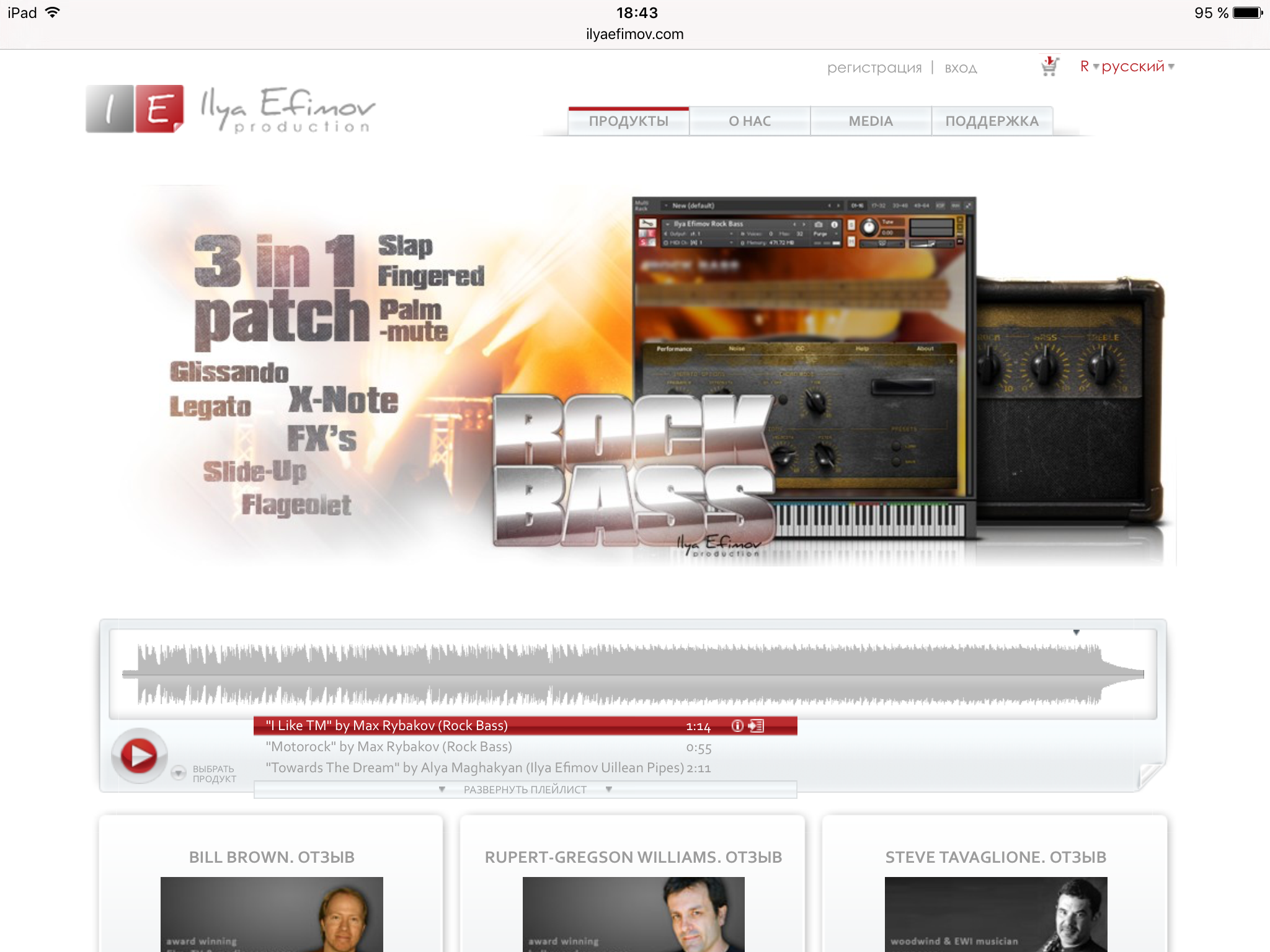Screen dimensions: 1270x952
Task: Click the вход login link
Action: coord(961,68)
